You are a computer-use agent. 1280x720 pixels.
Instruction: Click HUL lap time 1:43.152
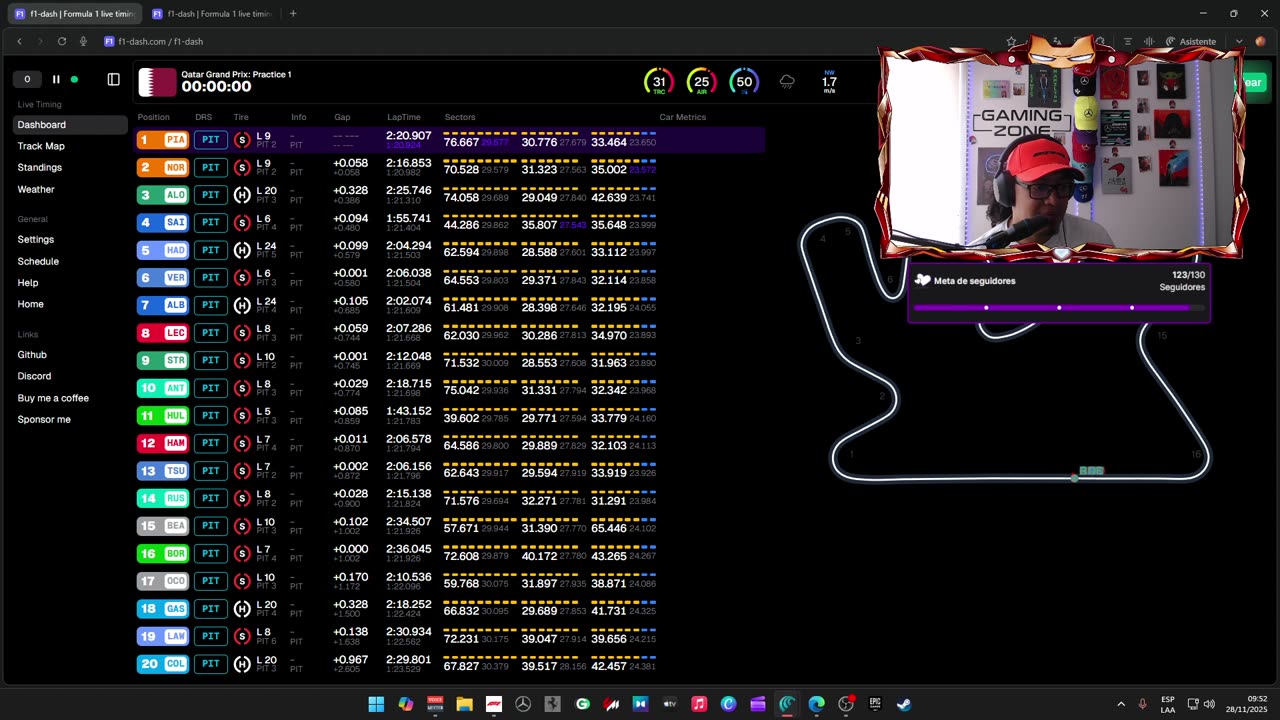coord(409,411)
